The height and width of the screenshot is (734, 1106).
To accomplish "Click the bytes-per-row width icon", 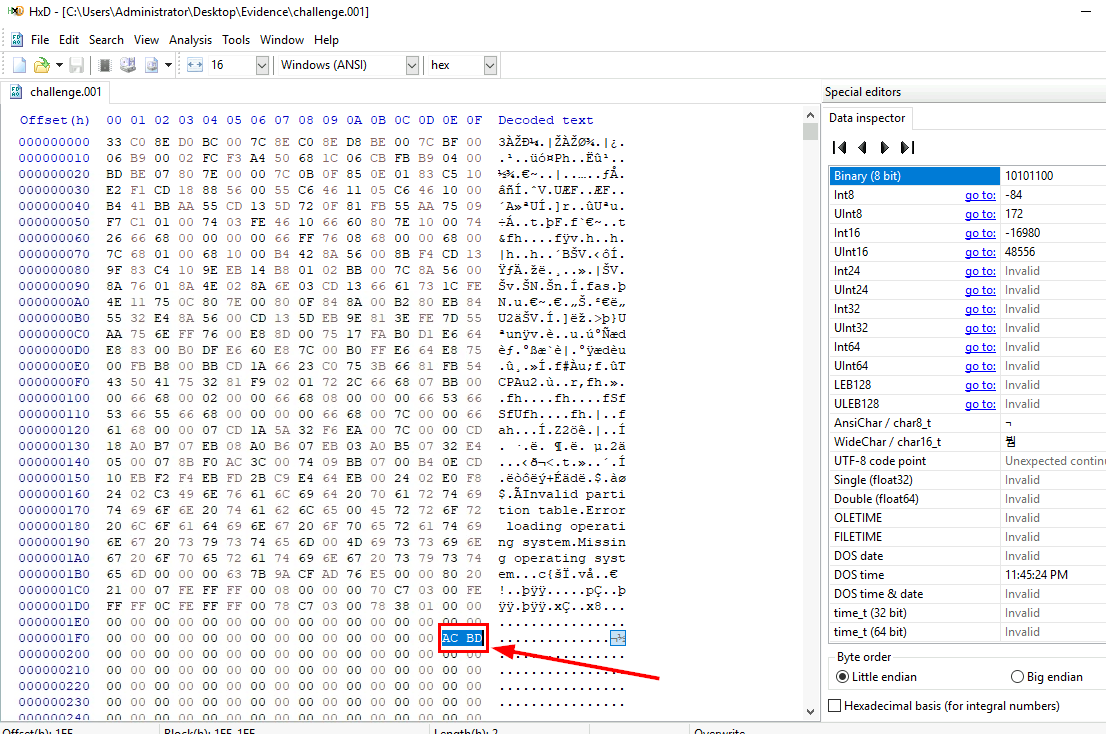I will pyautogui.click(x=195, y=66).
